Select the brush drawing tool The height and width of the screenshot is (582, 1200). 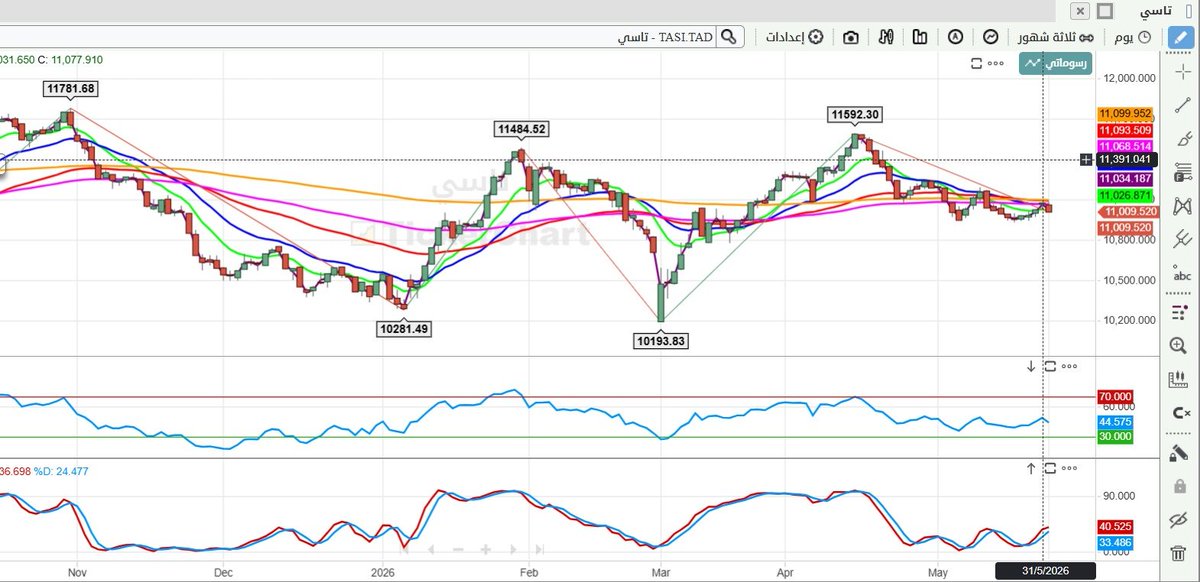(x=1183, y=139)
